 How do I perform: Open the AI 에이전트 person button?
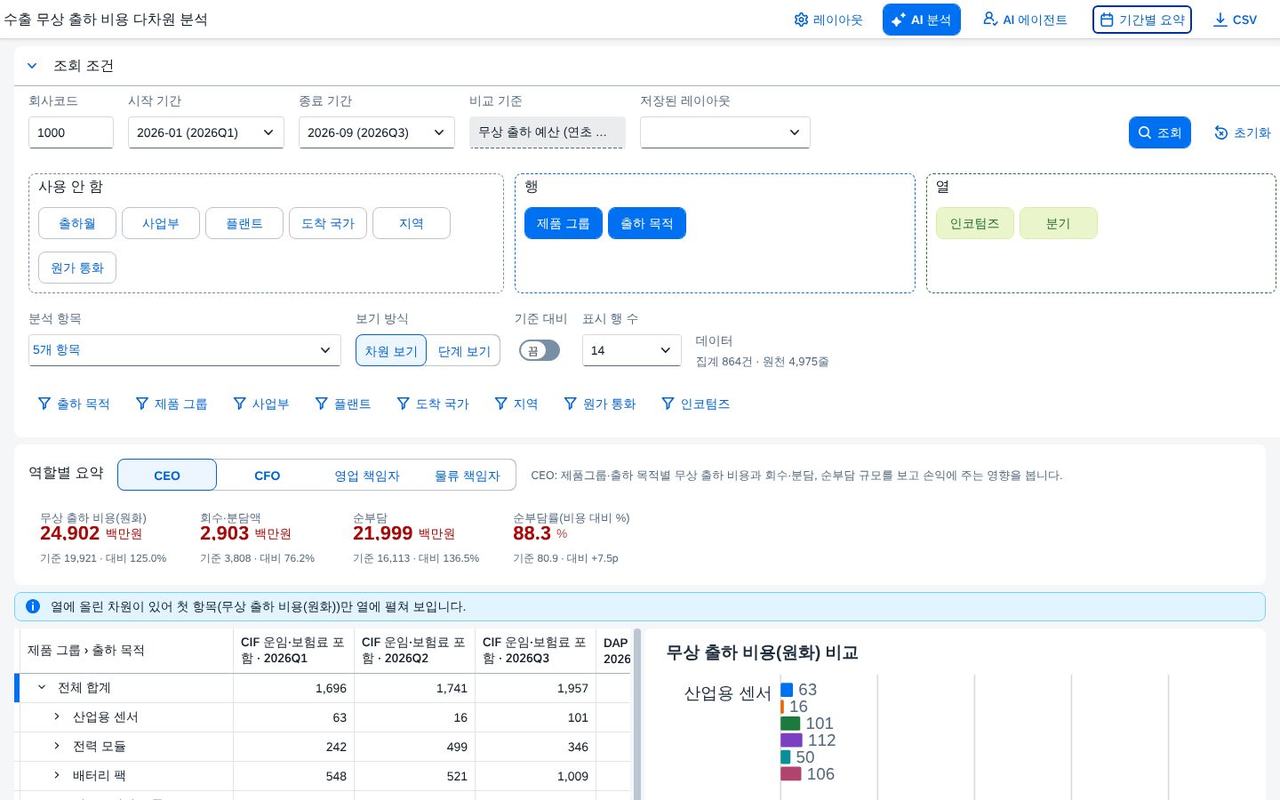point(1025,20)
